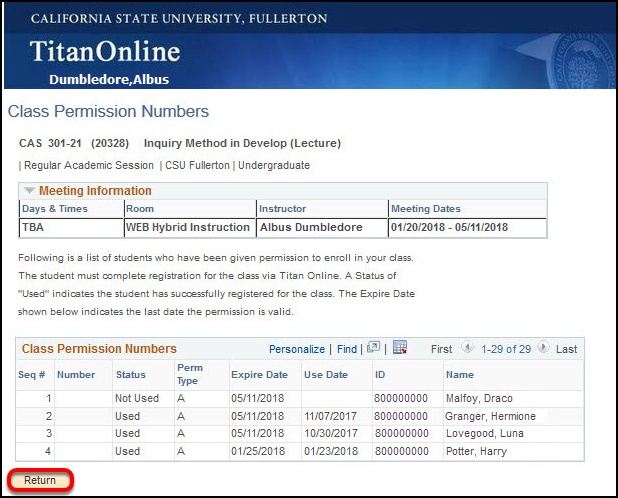This screenshot has height=498, width=618.
Task: Click class title CAS 301-21 (20328)
Action: (x=74, y=143)
